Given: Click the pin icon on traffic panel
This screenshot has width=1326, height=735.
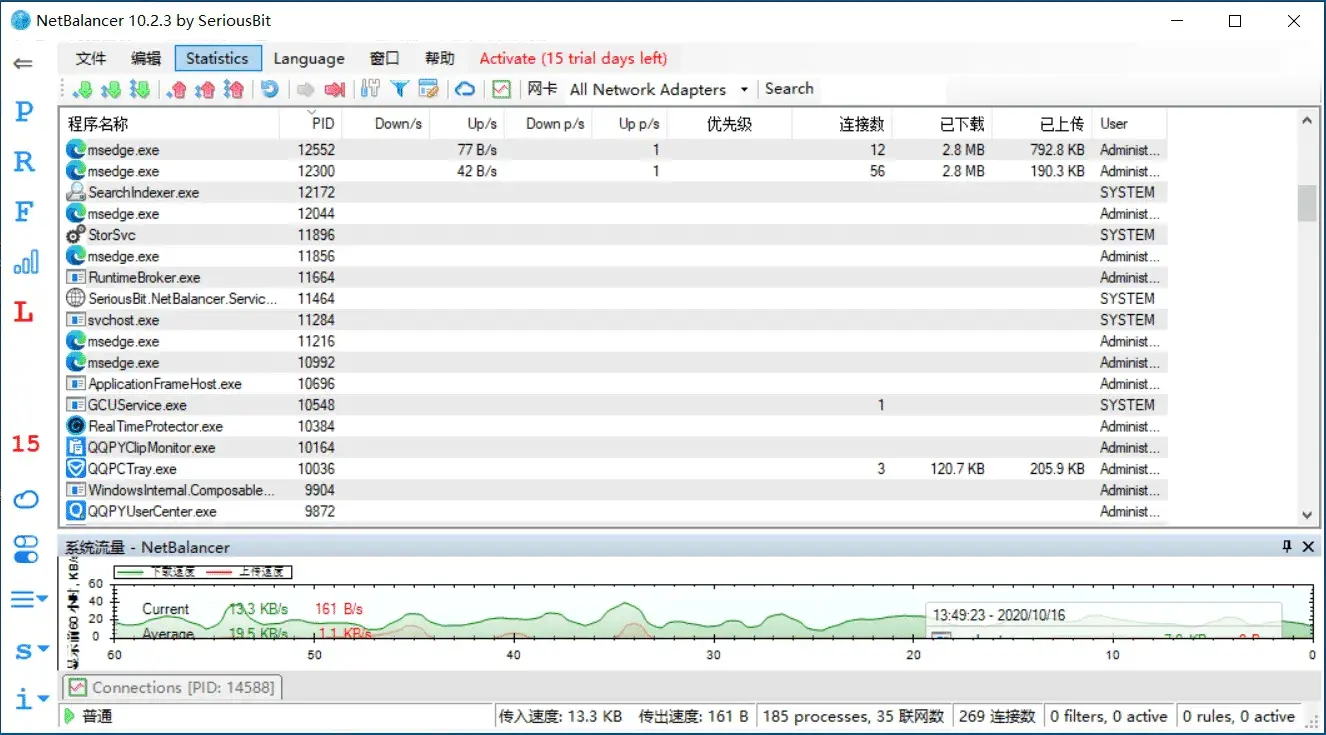Looking at the screenshot, I should tap(1287, 546).
